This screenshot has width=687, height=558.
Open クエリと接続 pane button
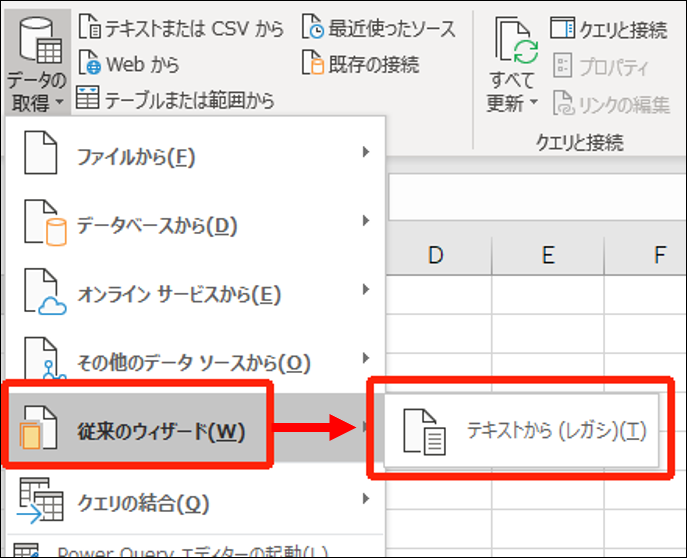tap(609, 29)
